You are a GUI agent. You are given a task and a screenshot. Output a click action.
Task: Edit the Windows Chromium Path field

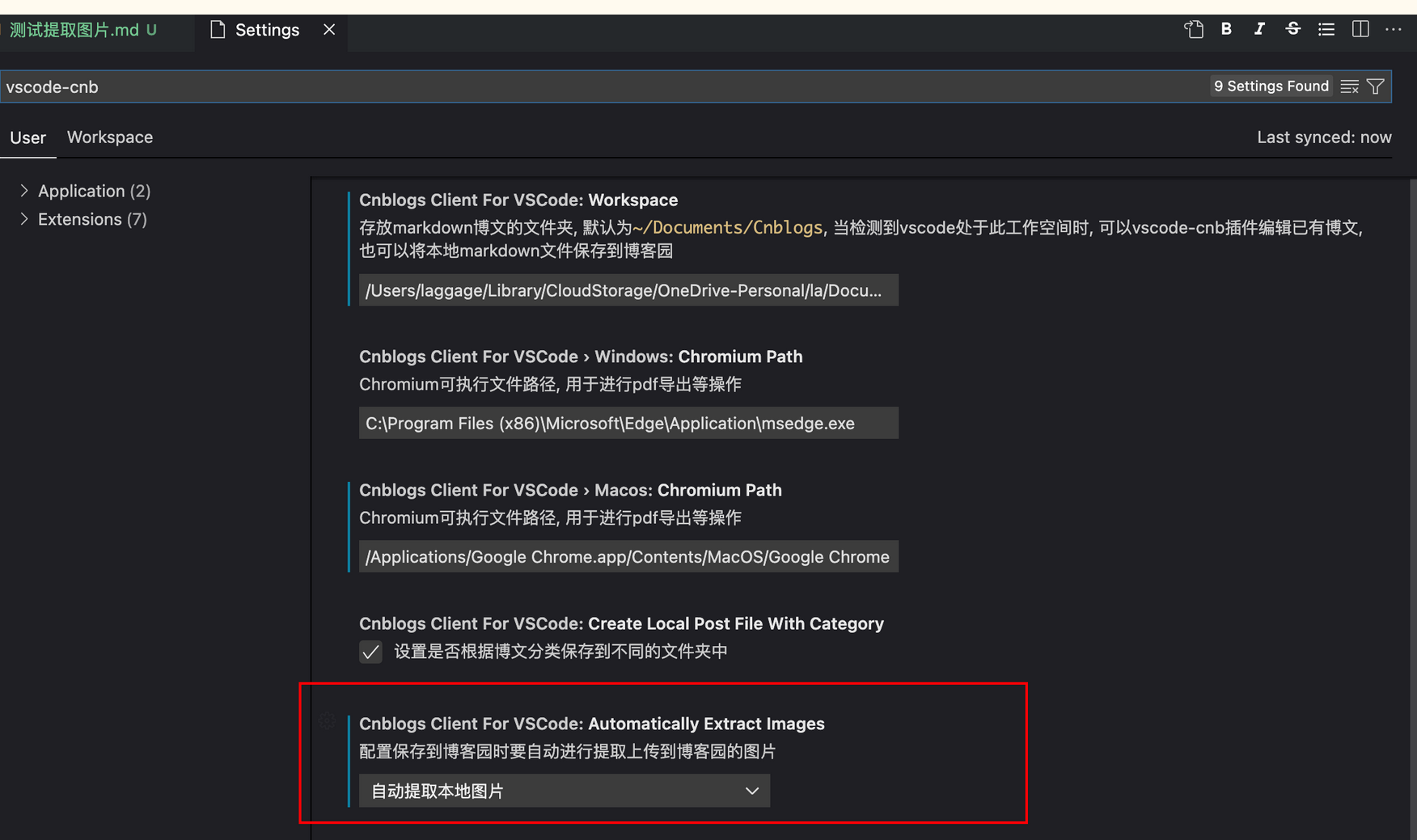[x=628, y=423]
